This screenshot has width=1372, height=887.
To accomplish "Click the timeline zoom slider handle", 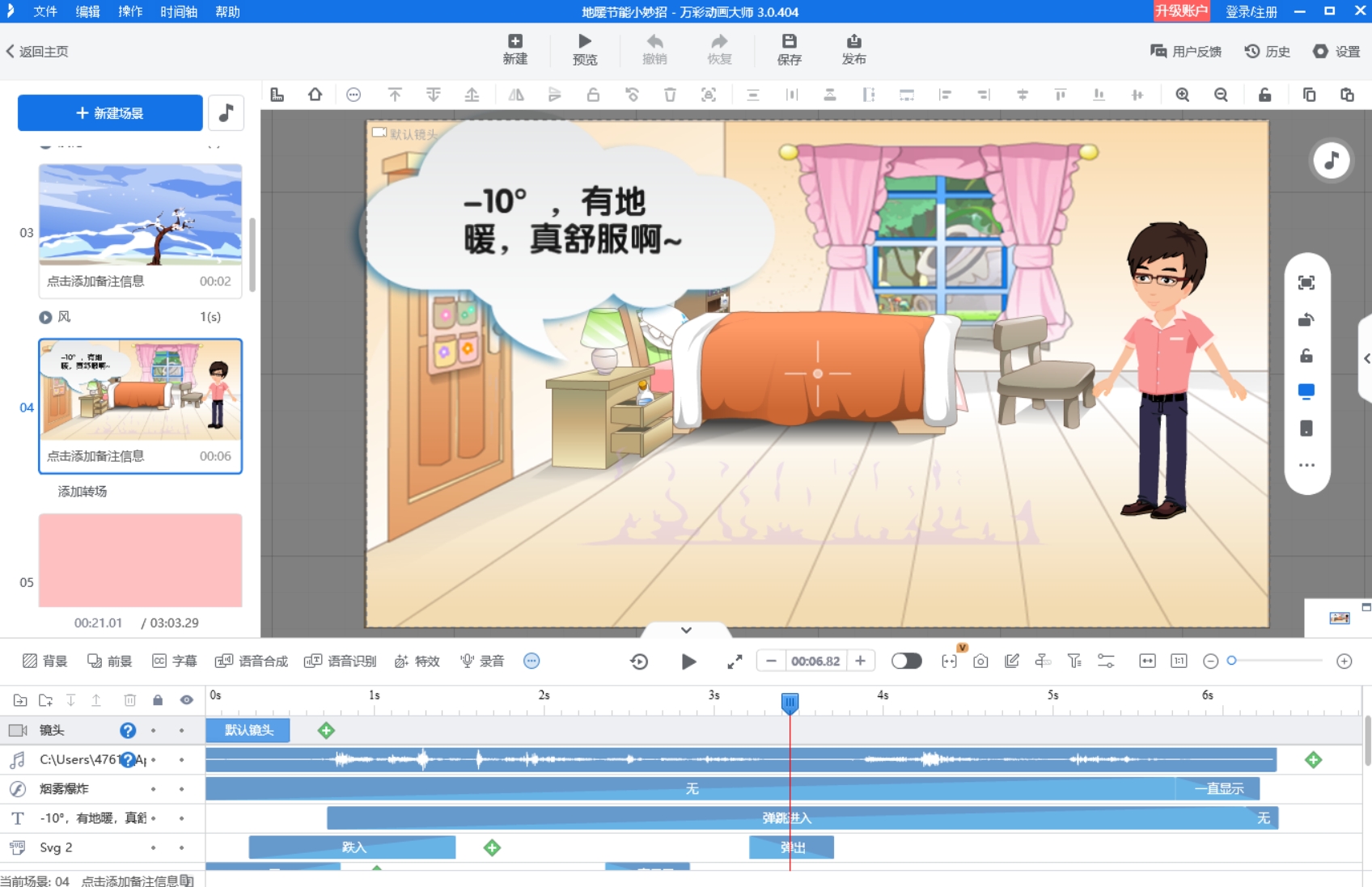I will pos(1231,661).
